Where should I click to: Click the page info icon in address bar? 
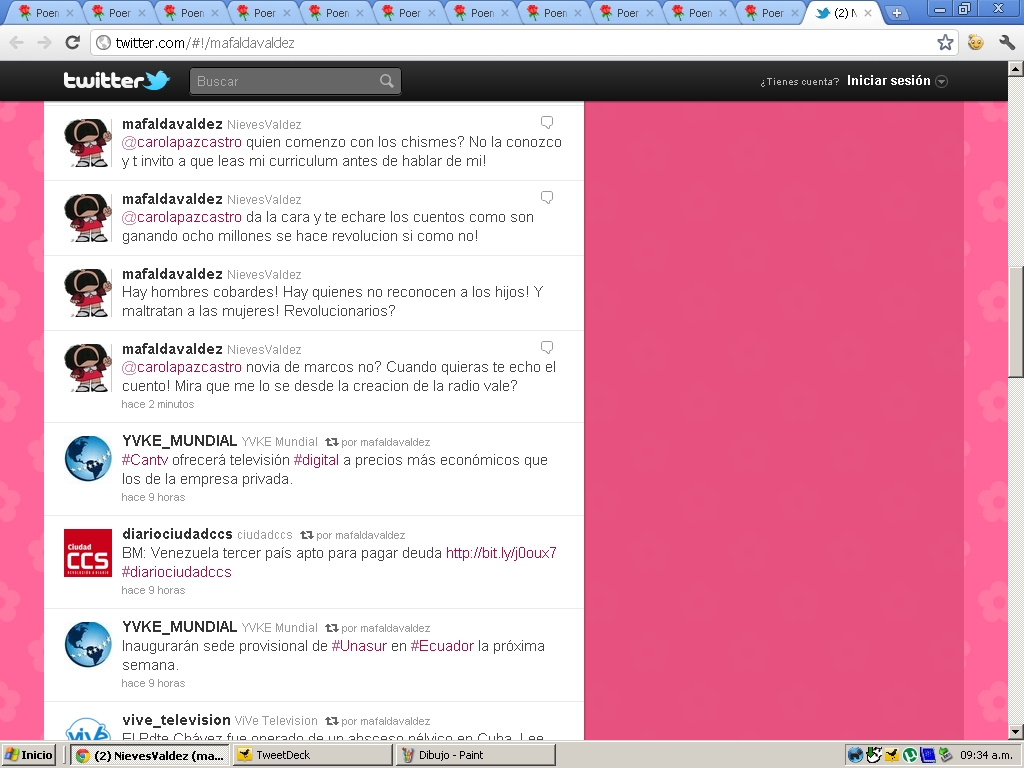tap(103, 42)
